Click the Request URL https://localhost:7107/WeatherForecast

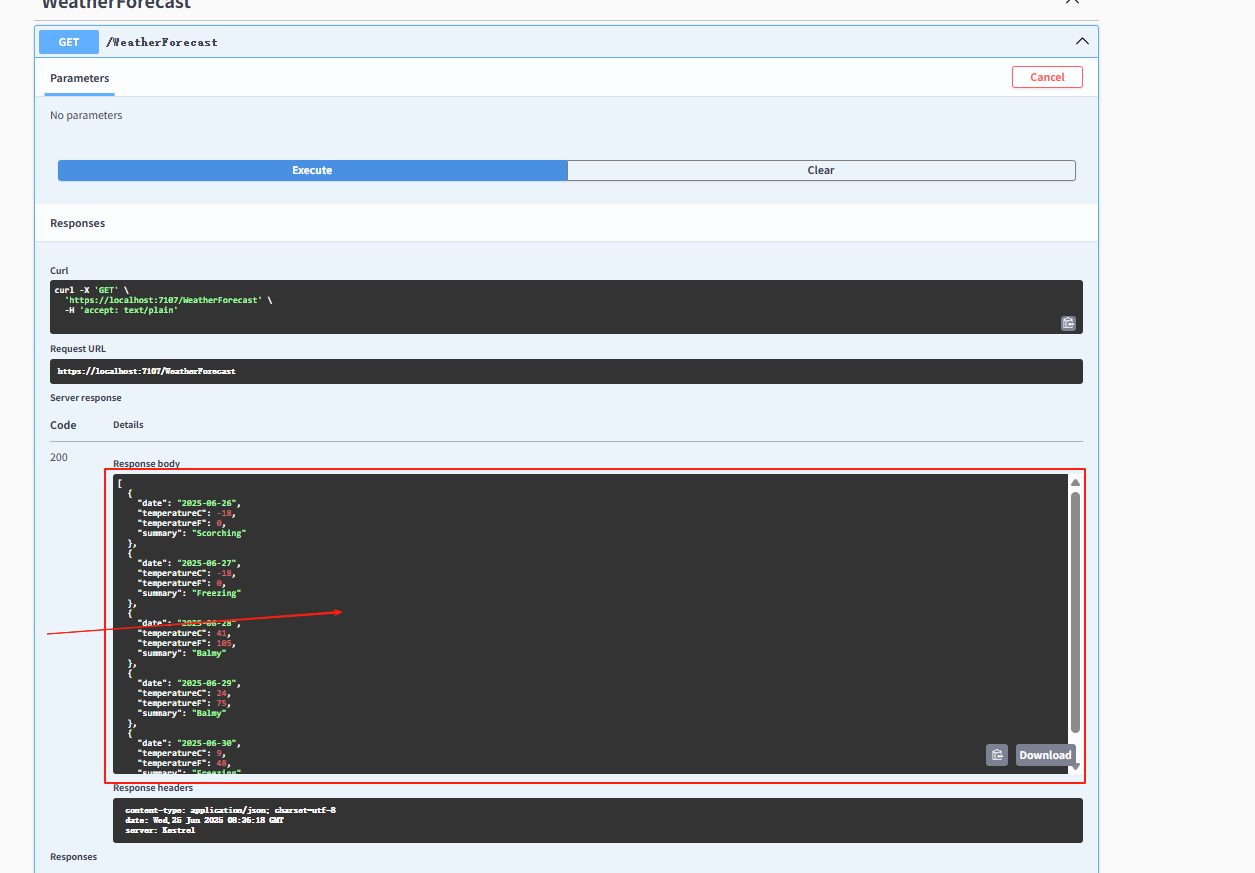pos(146,371)
